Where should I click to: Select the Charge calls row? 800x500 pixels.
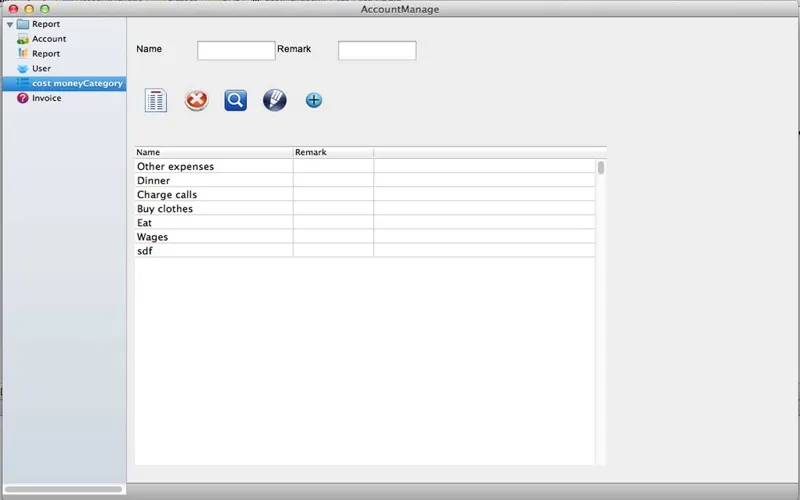365,194
